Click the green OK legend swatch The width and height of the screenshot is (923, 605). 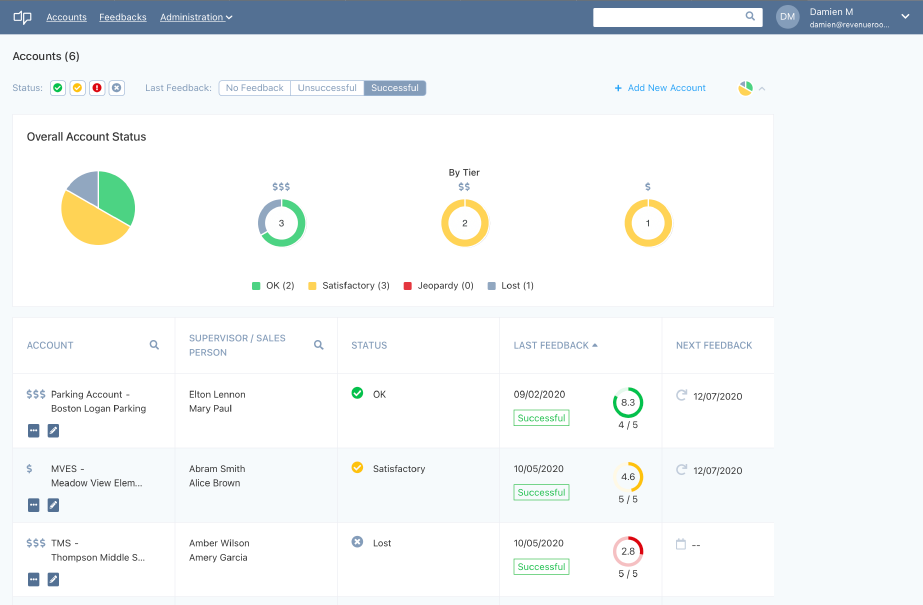coord(256,285)
